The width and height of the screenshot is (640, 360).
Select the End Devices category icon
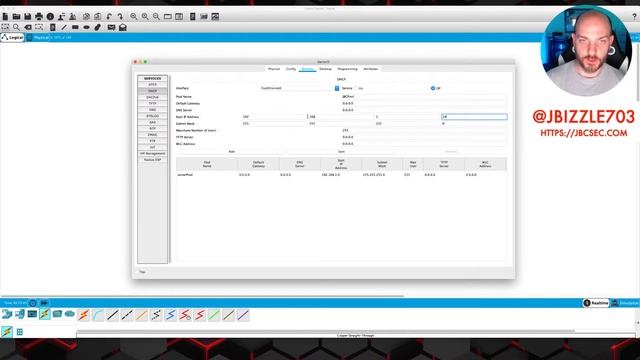click(19, 314)
